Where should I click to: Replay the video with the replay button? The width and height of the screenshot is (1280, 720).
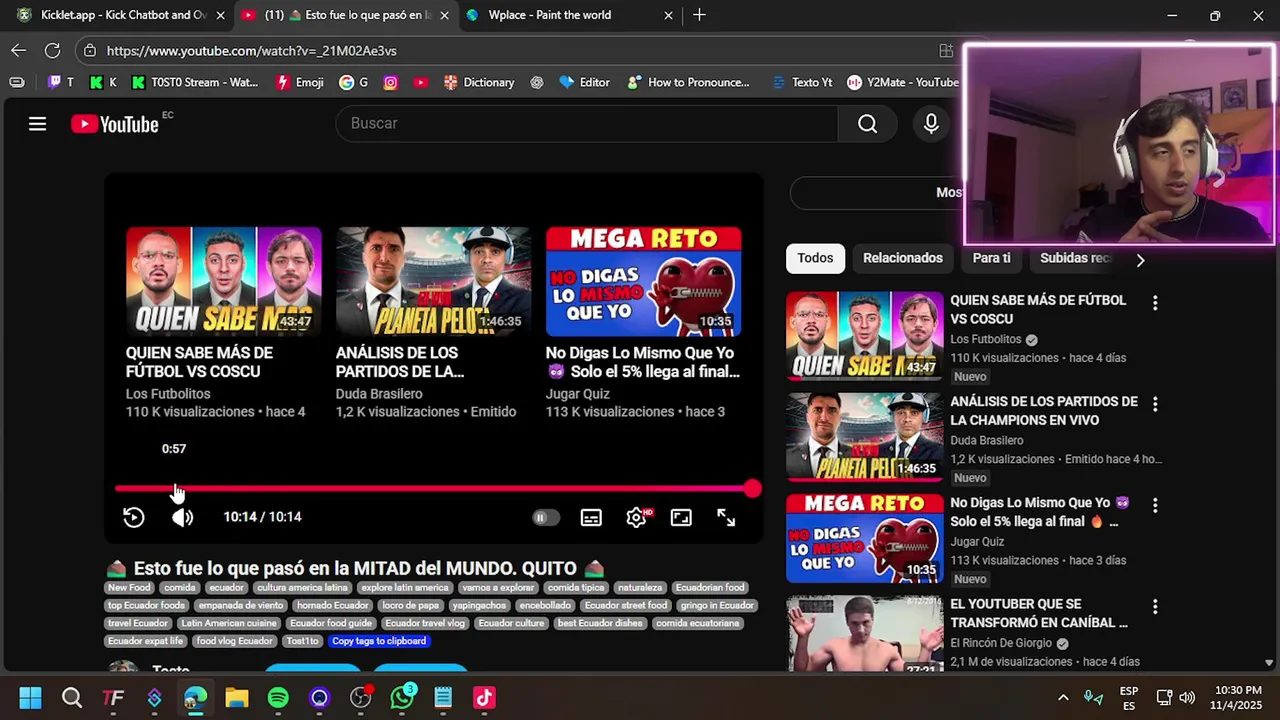click(x=134, y=517)
